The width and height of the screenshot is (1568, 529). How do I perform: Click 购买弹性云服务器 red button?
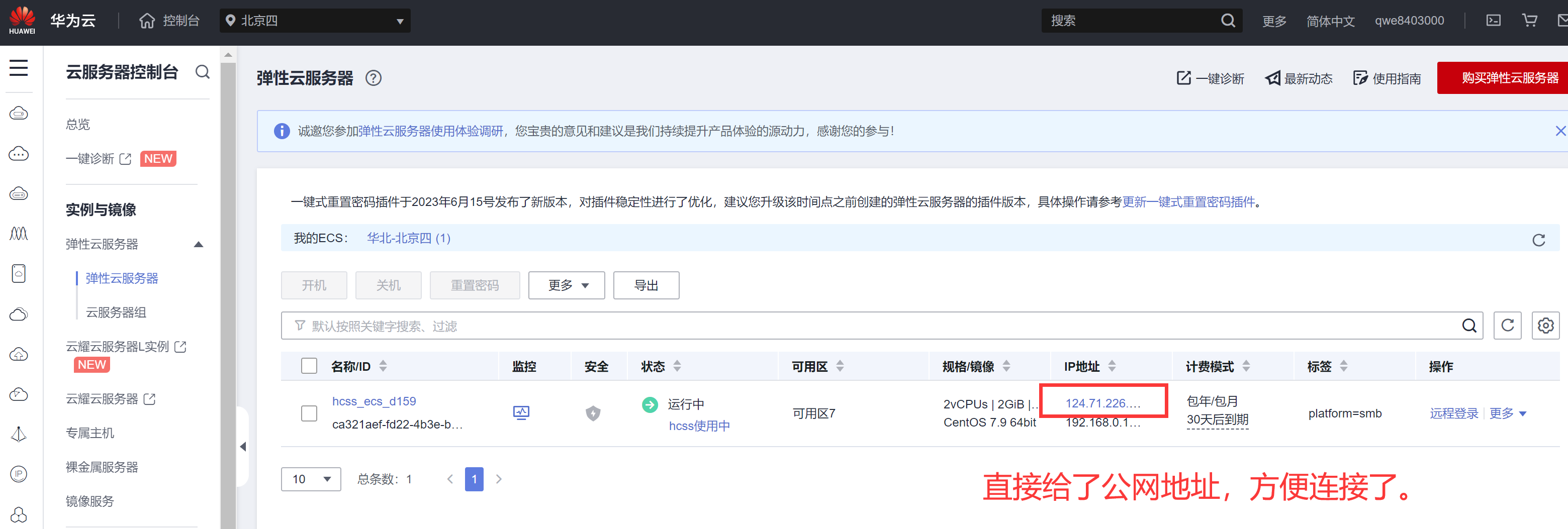(1502, 78)
